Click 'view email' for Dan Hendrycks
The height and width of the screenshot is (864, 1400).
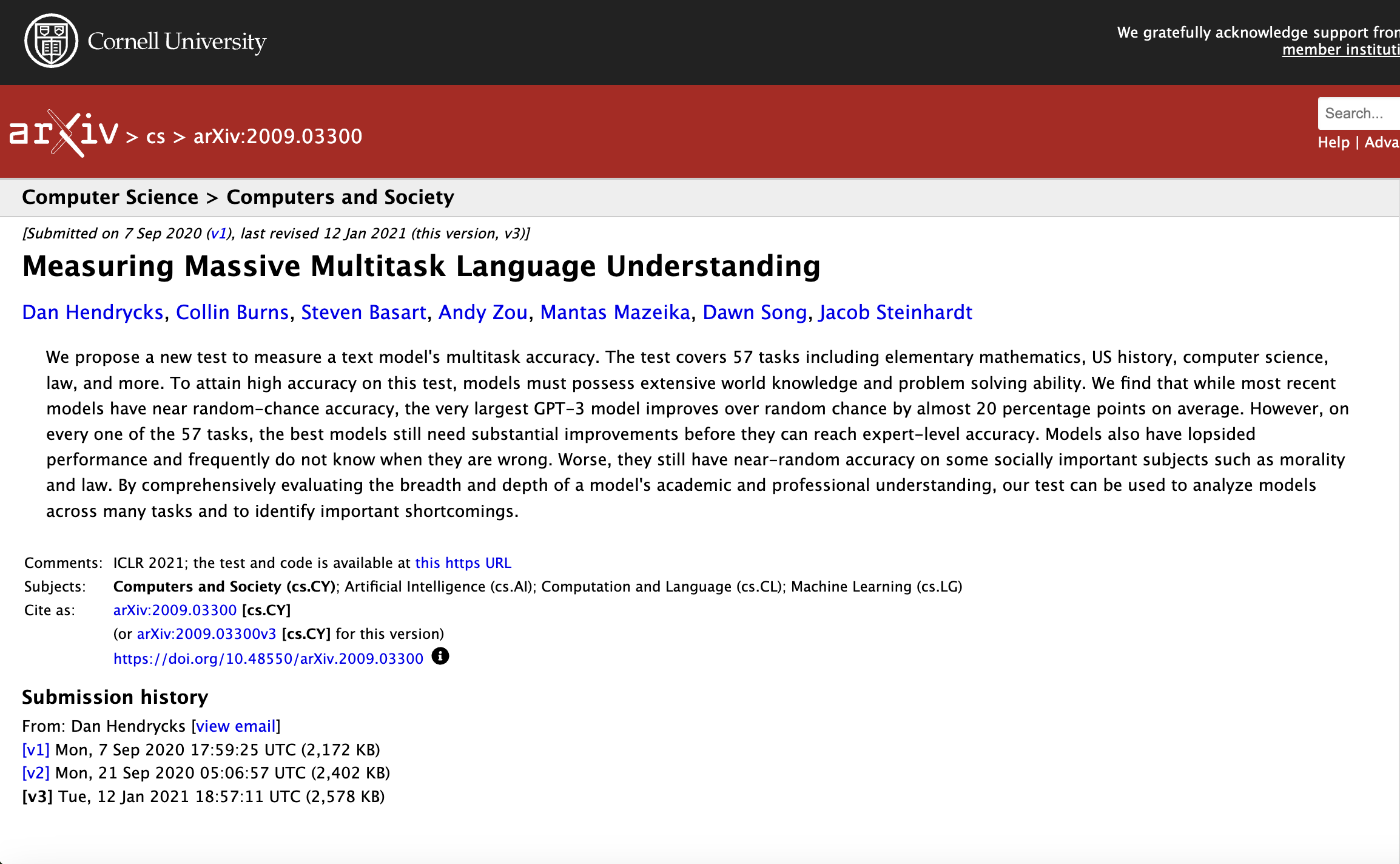point(236,726)
